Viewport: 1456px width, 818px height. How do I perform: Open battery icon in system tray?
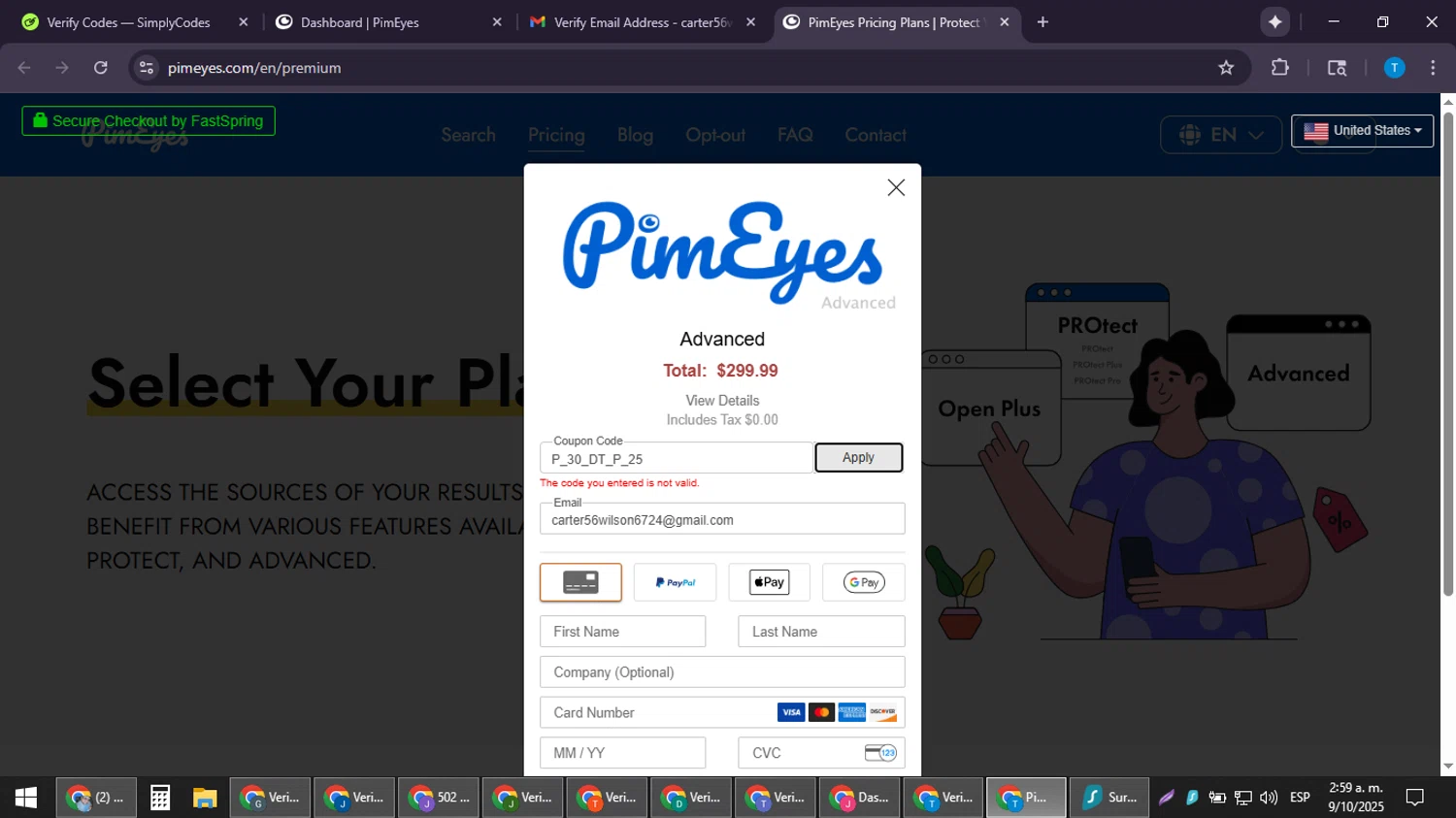1217,798
